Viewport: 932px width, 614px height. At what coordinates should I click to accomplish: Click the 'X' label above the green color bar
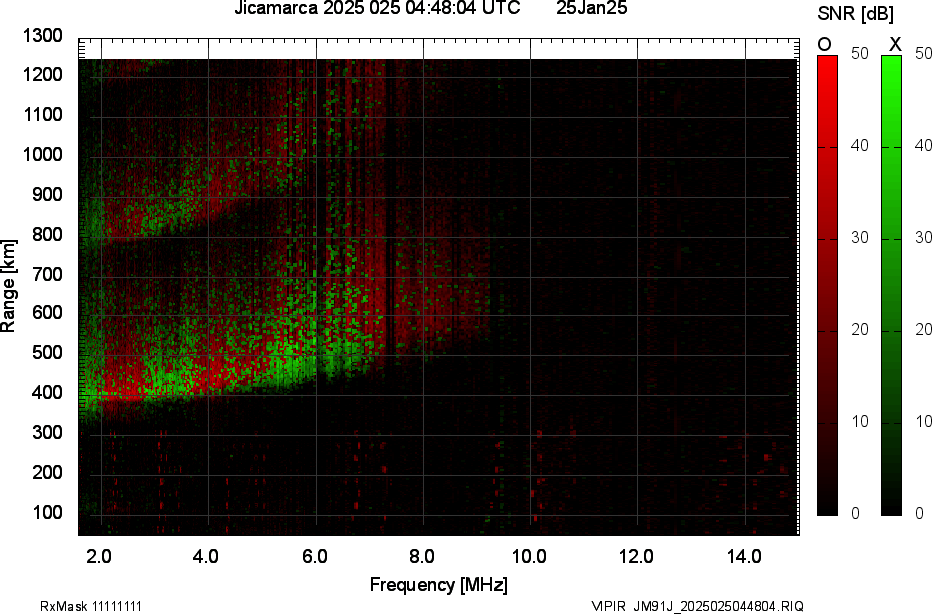[895, 44]
